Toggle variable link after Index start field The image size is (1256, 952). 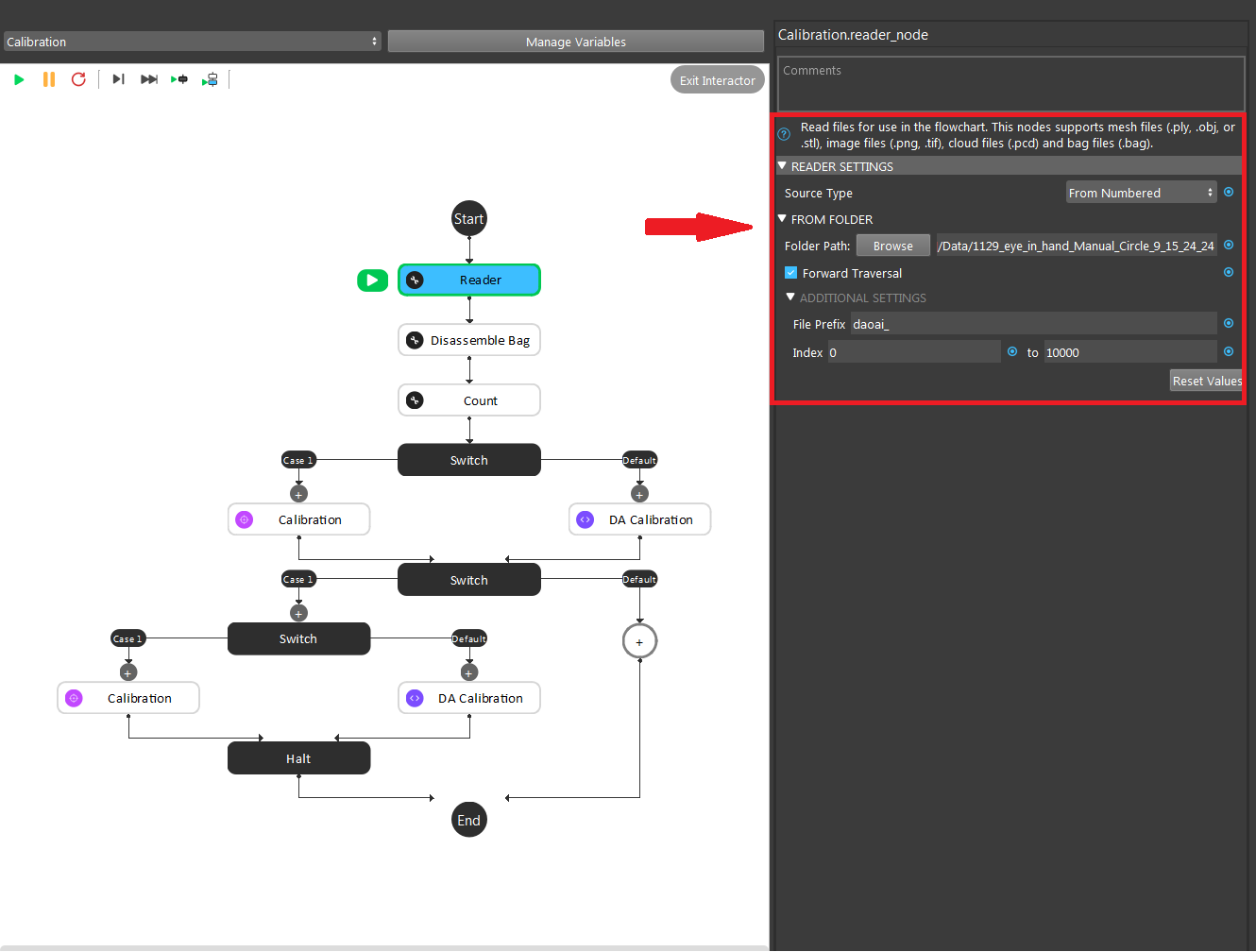pyautogui.click(x=1012, y=351)
